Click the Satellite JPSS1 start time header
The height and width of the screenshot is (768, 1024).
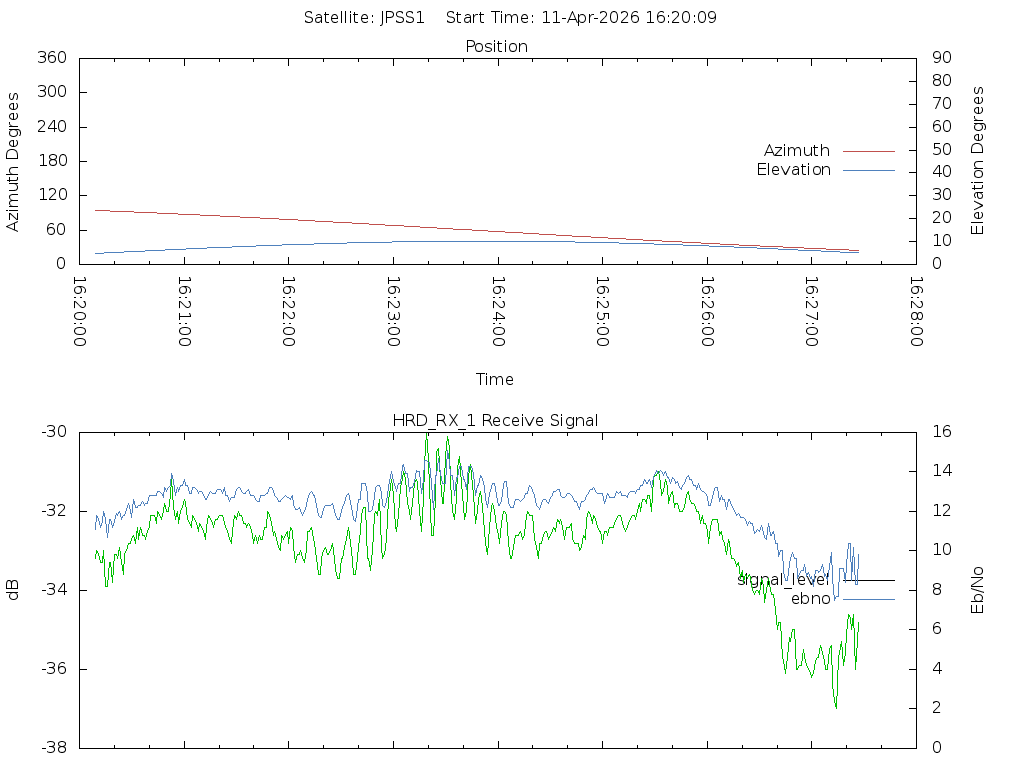click(511, 18)
